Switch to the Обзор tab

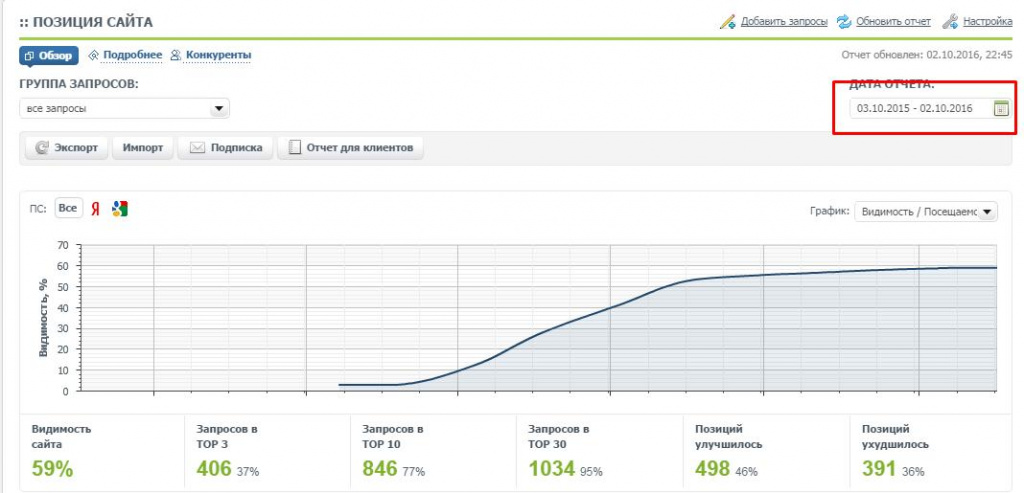point(49,55)
